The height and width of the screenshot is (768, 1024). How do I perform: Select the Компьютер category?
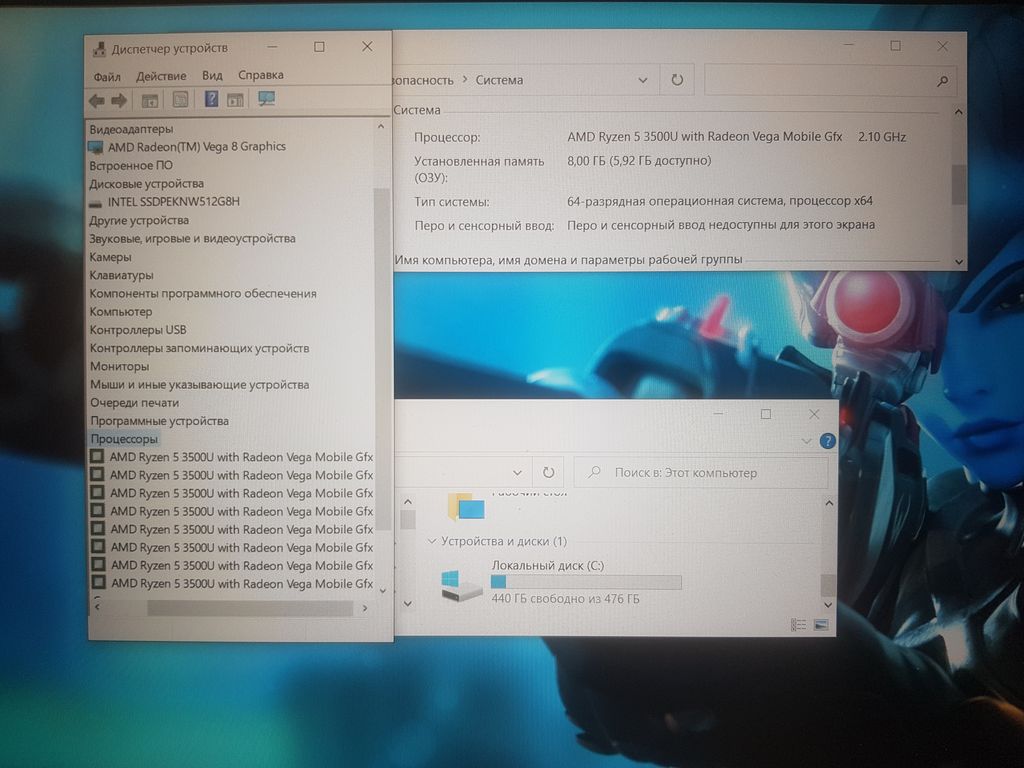[x=121, y=312]
